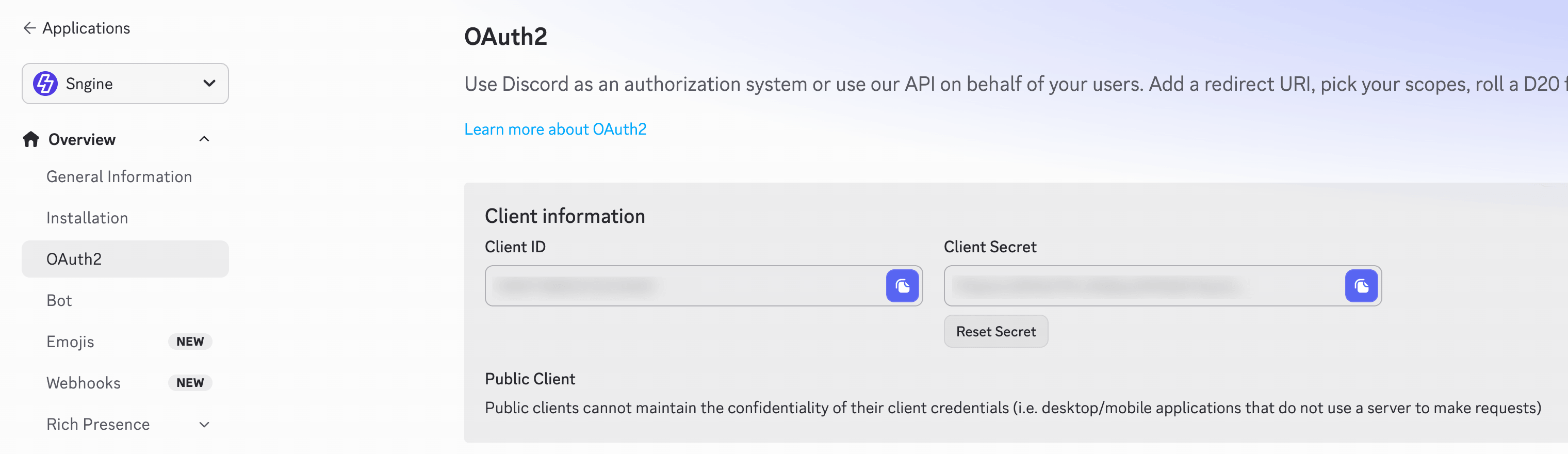Click the Sngine app logo icon
This screenshot has height=454, width=1568.
tap(45, 84)
